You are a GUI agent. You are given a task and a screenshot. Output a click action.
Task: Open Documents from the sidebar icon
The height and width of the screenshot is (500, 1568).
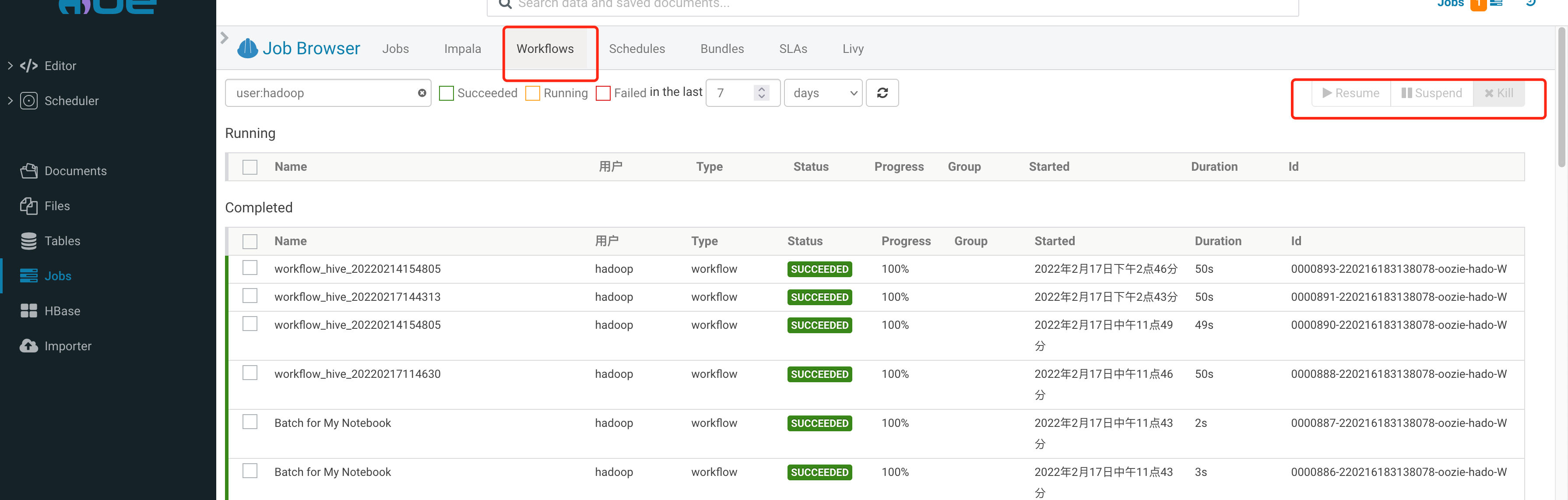(x=28, y=170)
